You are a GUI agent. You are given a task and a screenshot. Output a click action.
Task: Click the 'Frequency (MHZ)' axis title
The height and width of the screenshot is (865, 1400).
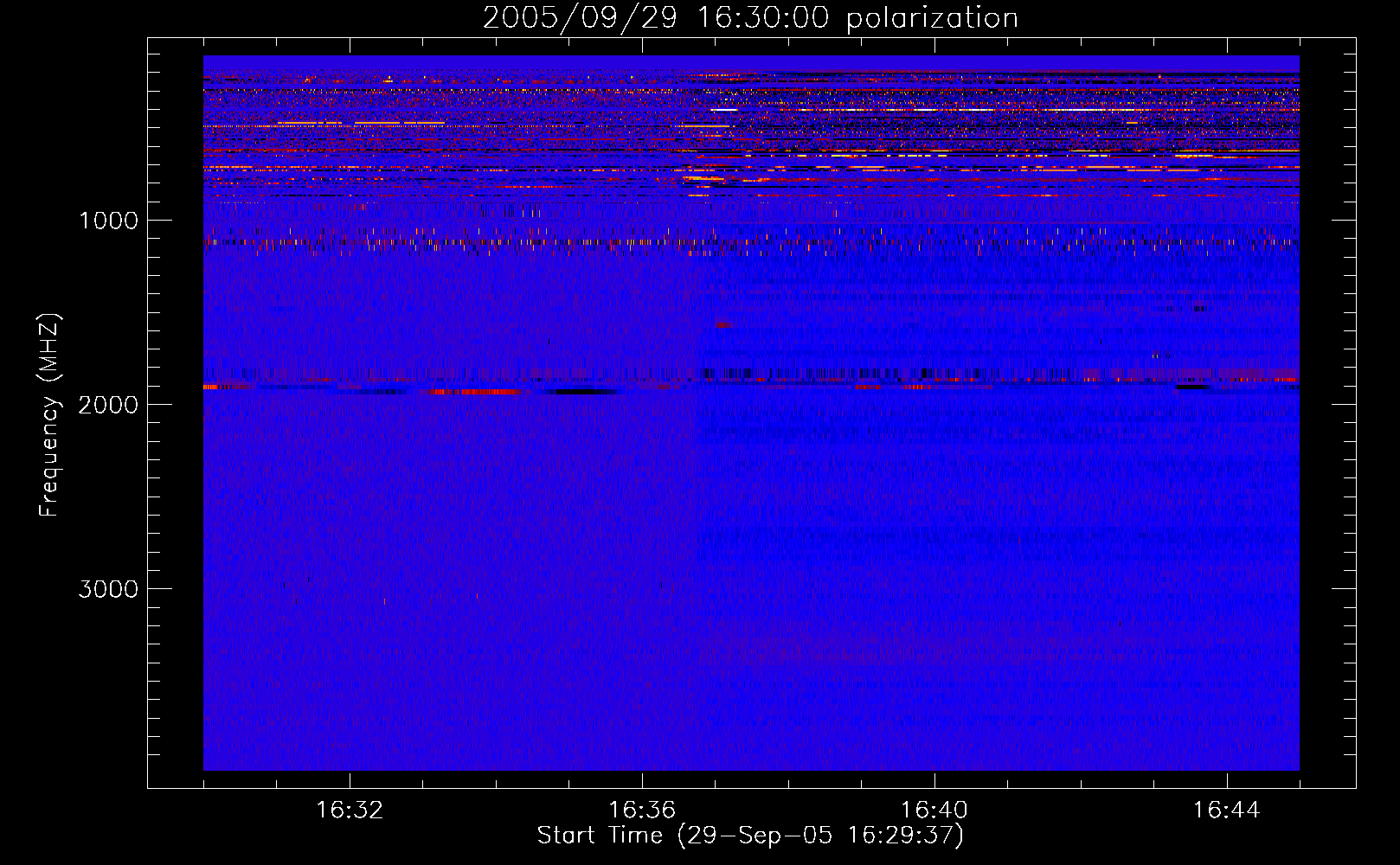pos(49,415)
